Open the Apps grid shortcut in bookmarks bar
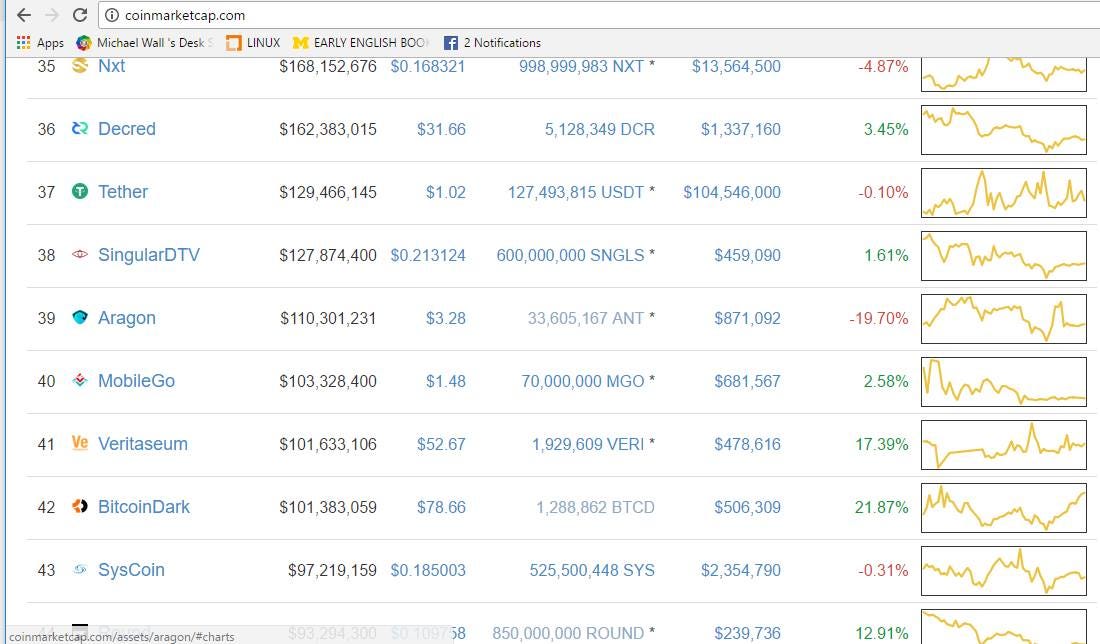The width and height of the screenshot is (1100, 644). pyautogui.click(x=40, y=43)
